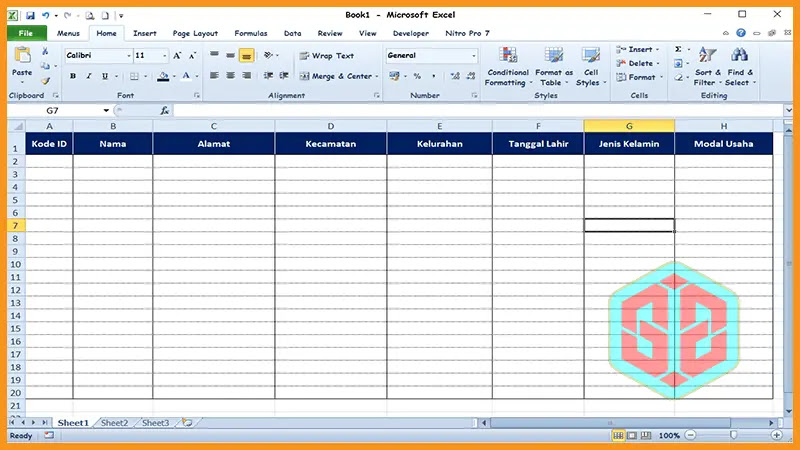This screenshot has width=800, height=450.
Task: Open the File tab
Action: coord(26,33)
